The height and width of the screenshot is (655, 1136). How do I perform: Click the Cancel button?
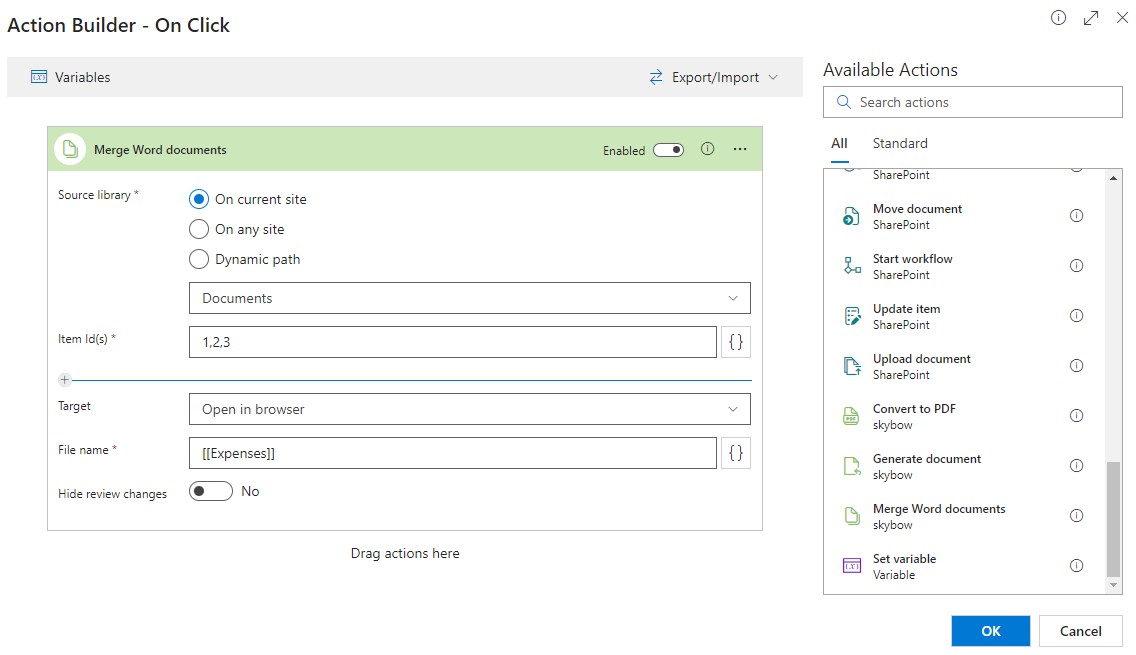[1080, 630]
